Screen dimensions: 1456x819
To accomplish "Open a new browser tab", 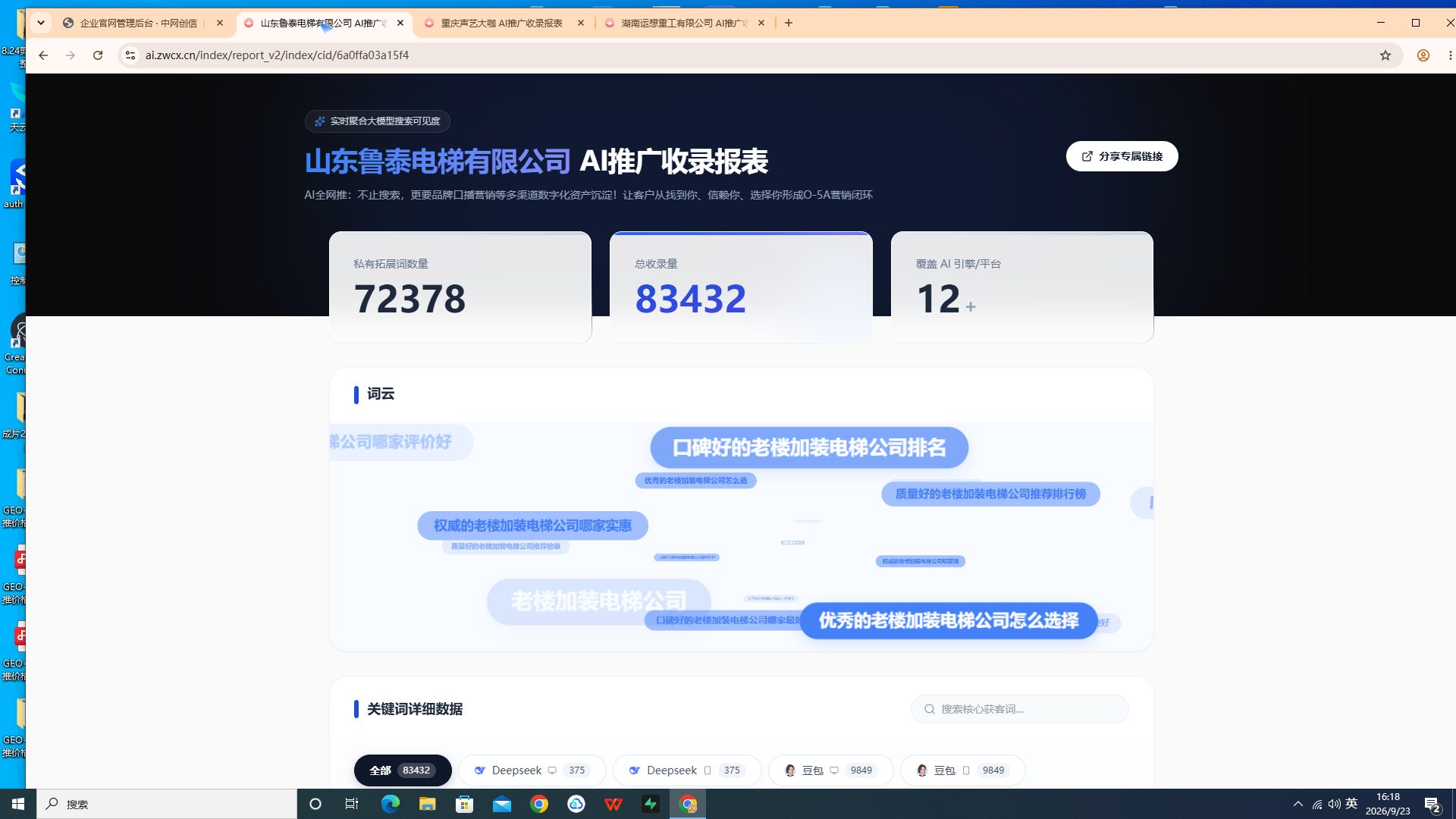I will click(789, 23).
